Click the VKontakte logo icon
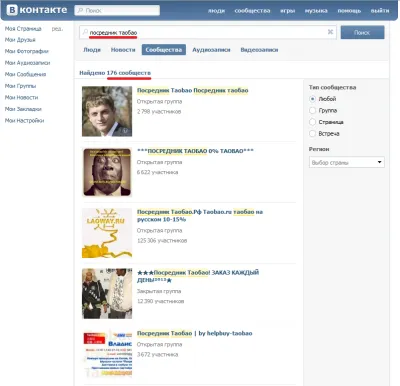The image size is (400, 386). coord(12,10)
